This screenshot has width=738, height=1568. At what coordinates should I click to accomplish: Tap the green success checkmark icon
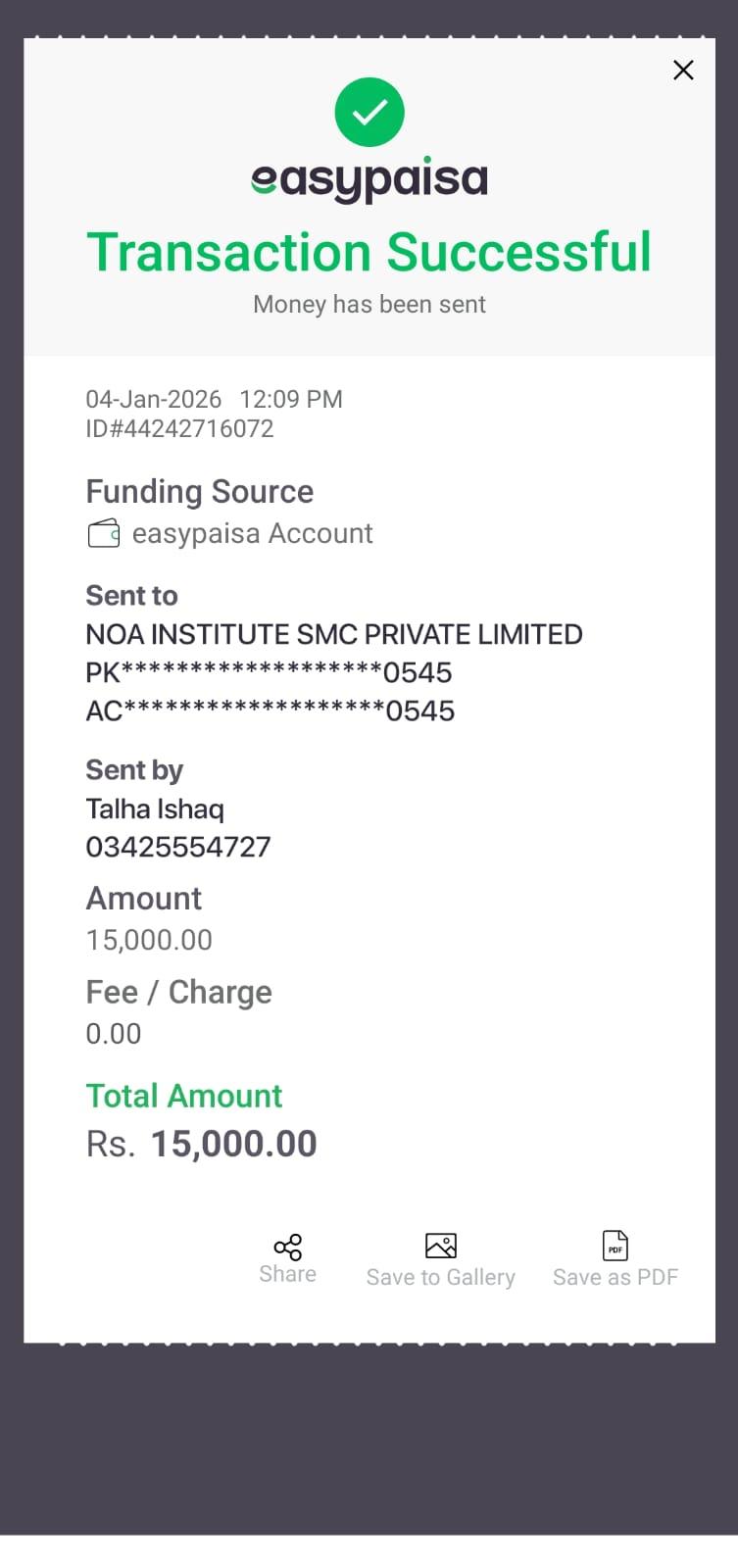(369, 112)
